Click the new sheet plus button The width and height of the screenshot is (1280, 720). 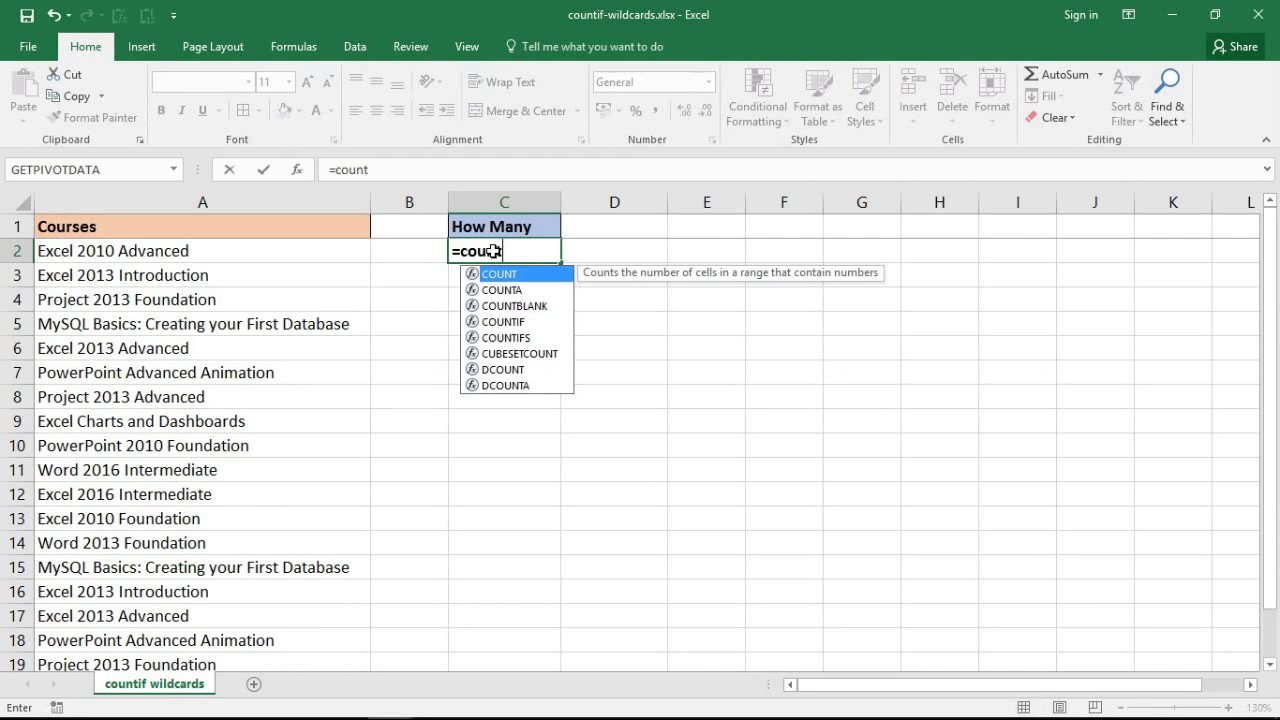(254, 684)
